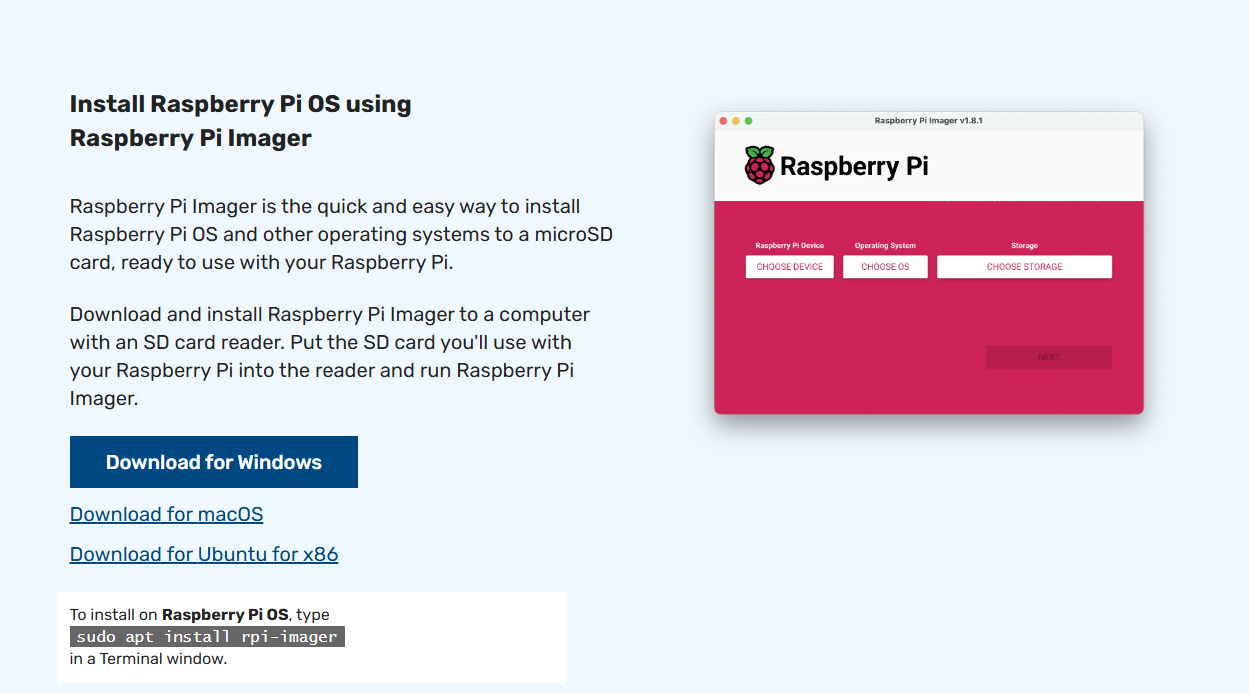Click the Raspberry Pi Device label
Viewport: 1249px width, 693px height.
pyautogui.click(x=790, y=245)
